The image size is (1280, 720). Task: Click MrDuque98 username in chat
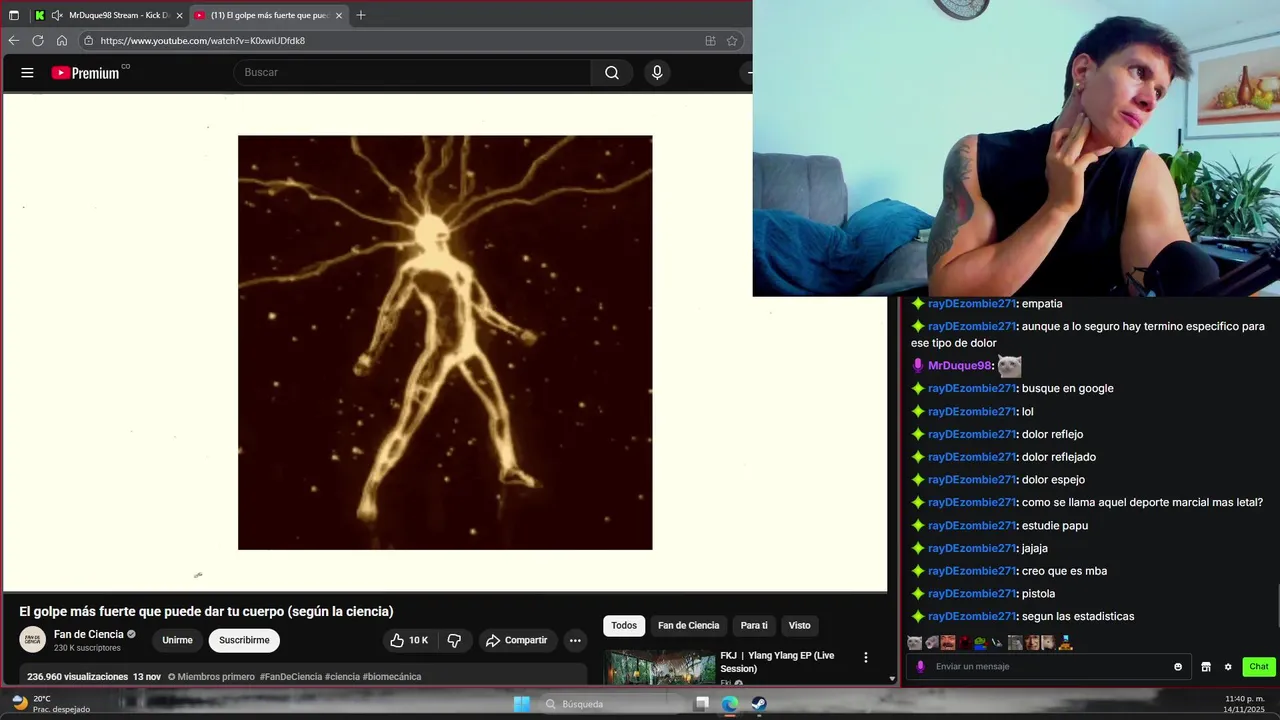(960, 366)
